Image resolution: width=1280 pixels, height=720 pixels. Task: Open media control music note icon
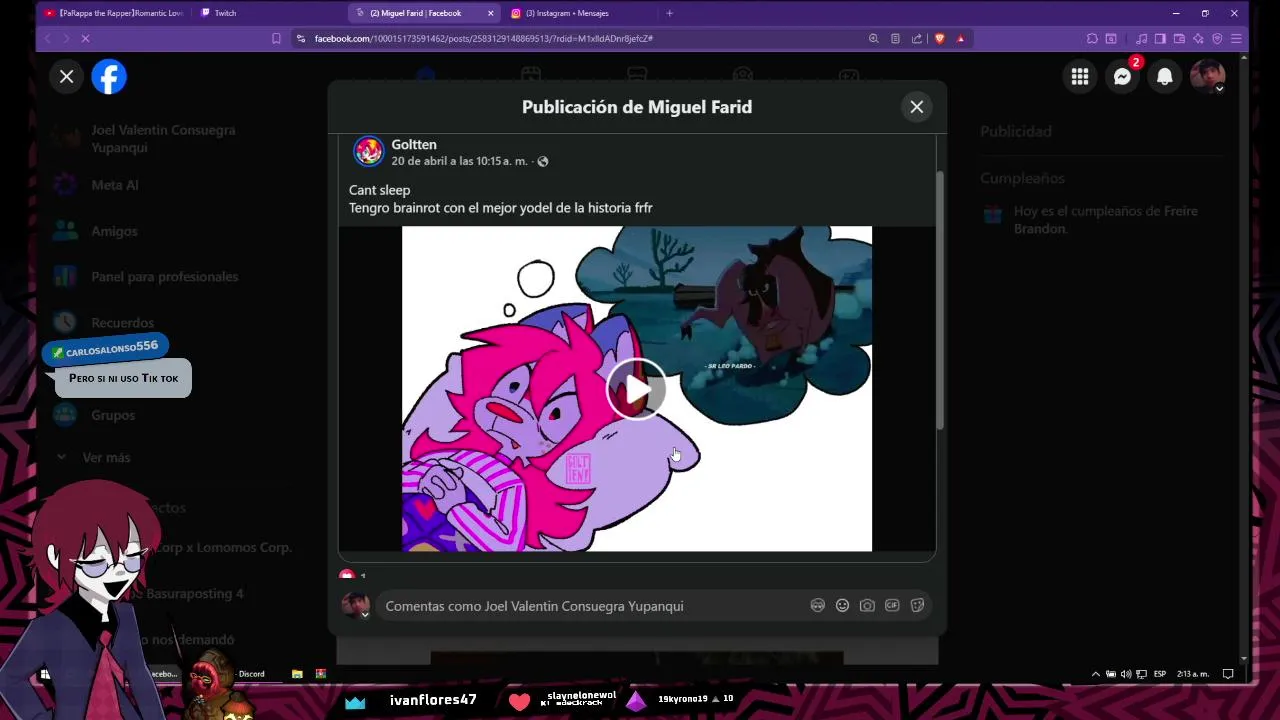coord(1142,38)
